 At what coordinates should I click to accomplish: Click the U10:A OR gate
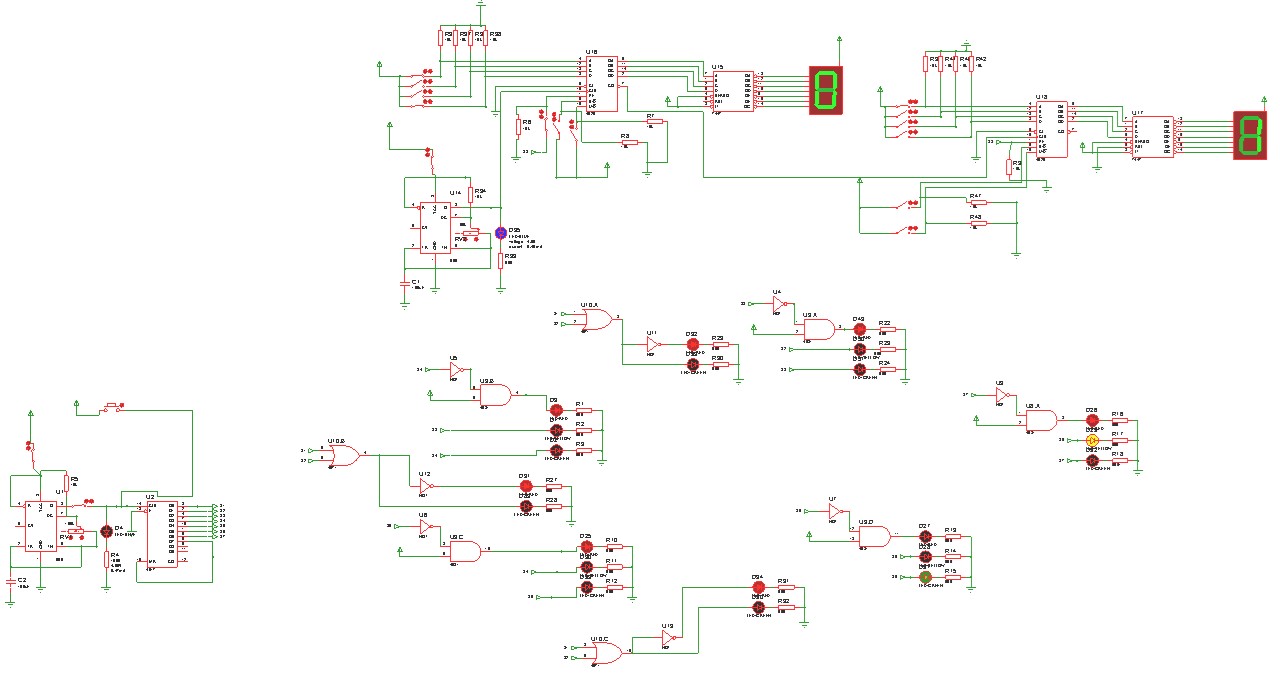pyautogui.click(x=597, y=319)
